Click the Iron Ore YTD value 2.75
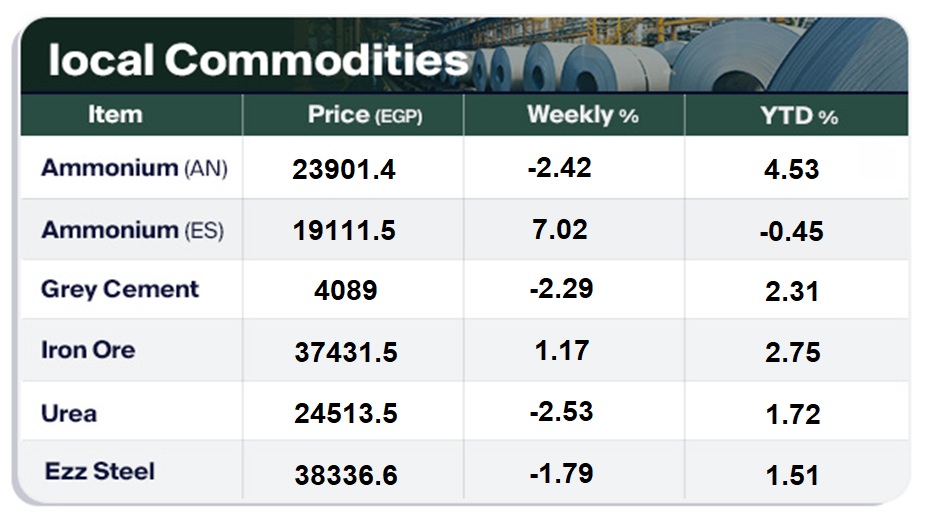The image size is (927, 524). tap(790, 352)
